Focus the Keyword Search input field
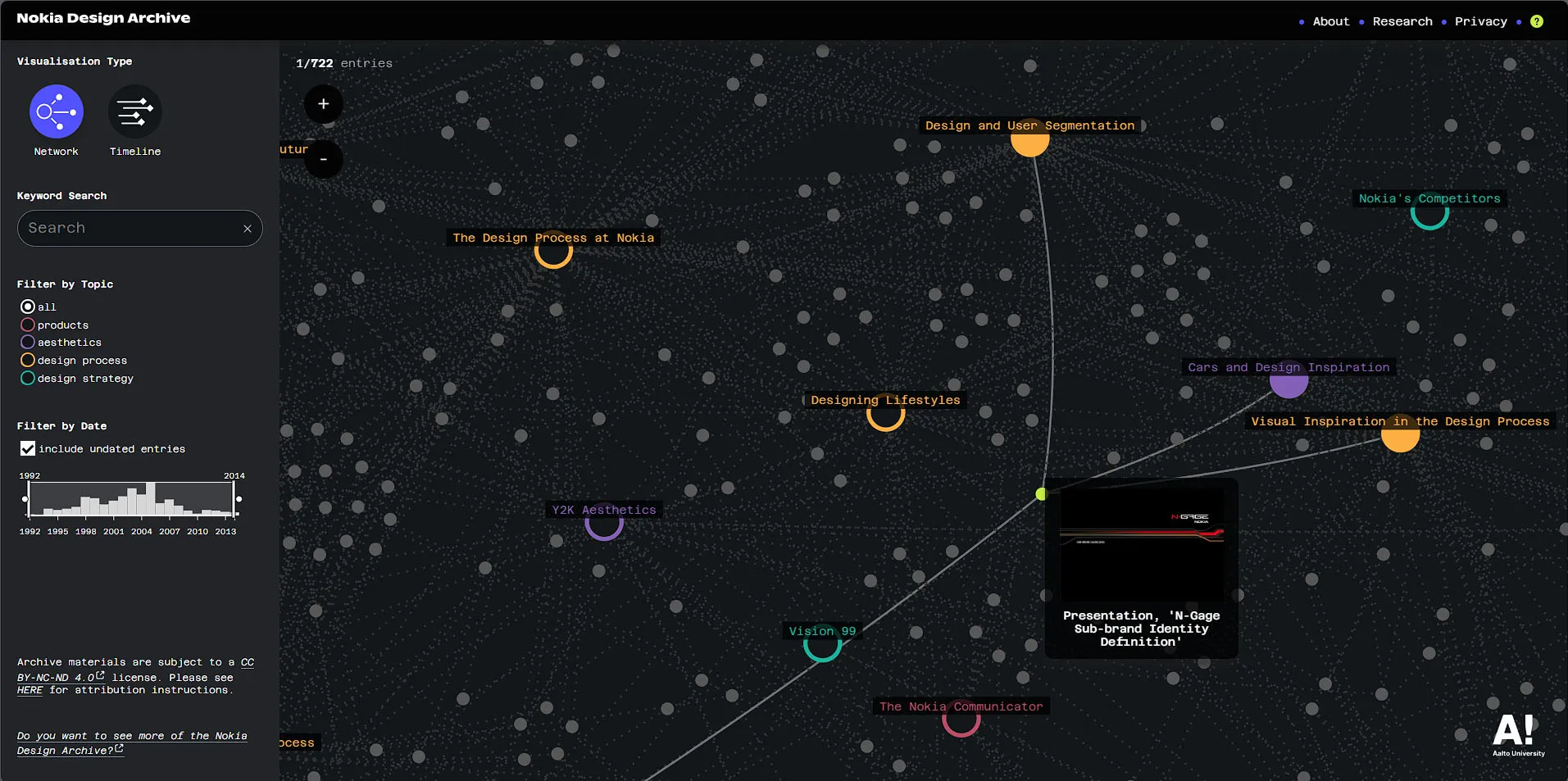Image resolution: width=1568 pixels, height=781 pixels. (140, 228)
